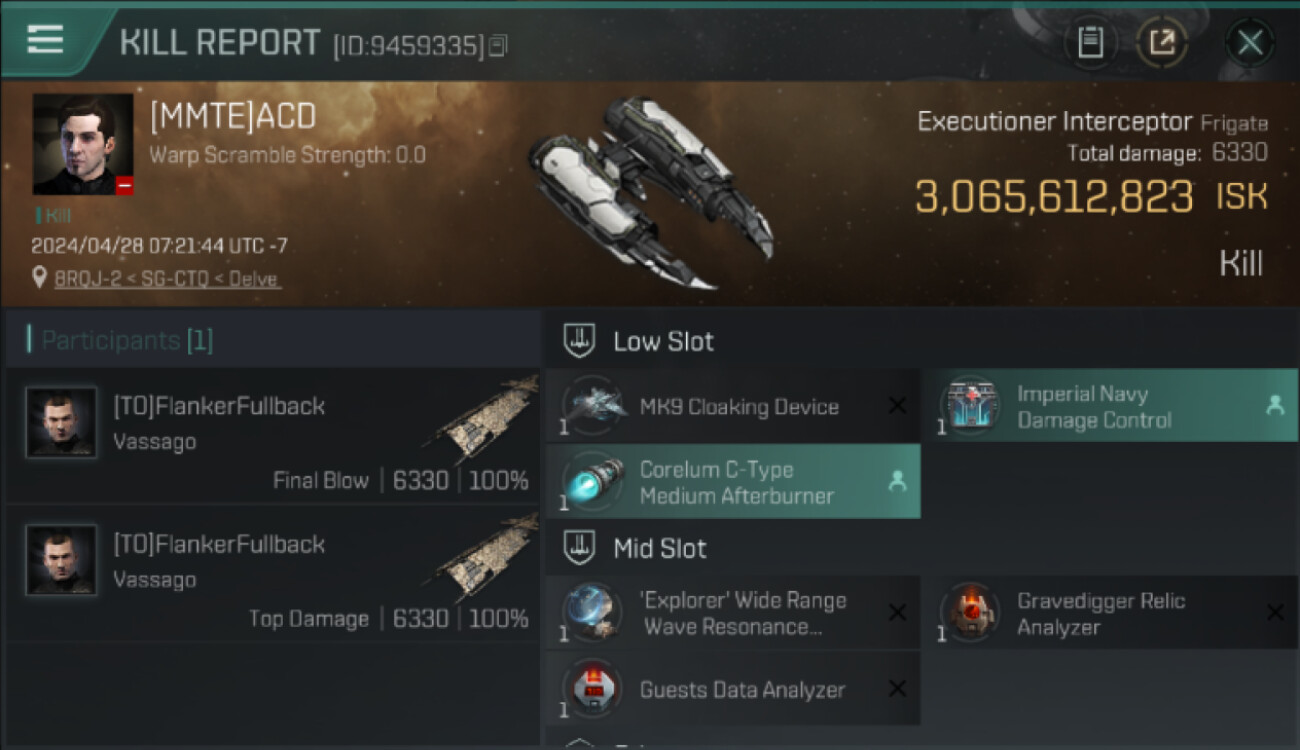Click the Guests Data Analyzer icon
Screen dimensions: 1300x750
tap(593, 689)
